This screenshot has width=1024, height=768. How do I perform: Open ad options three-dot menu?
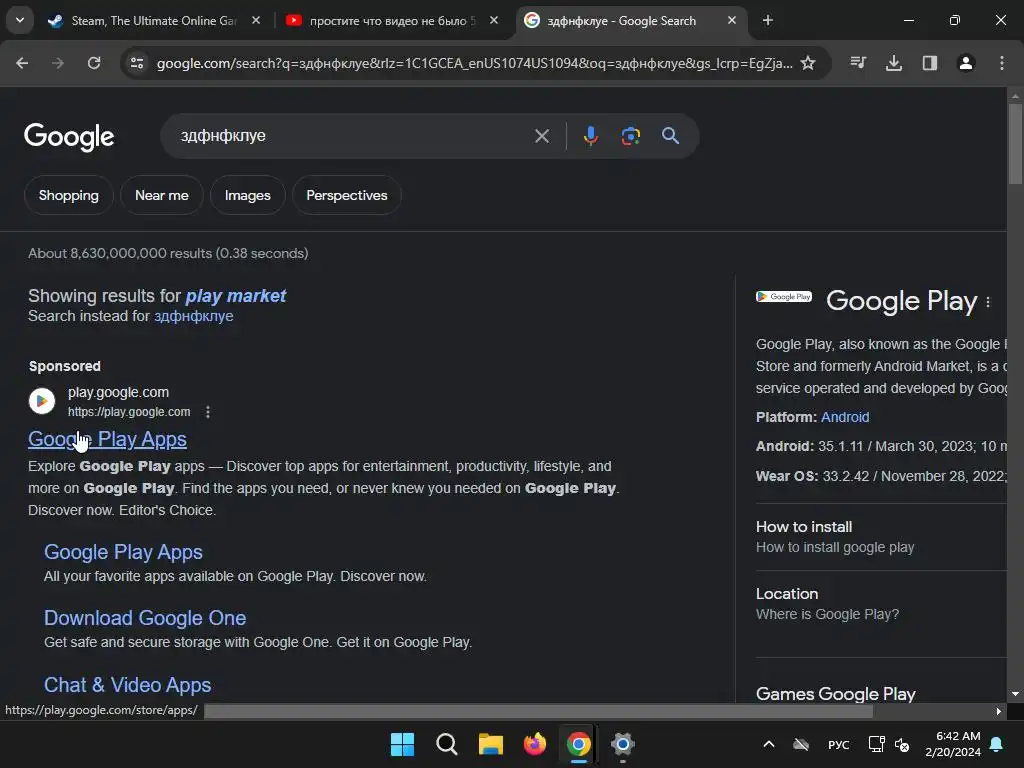(208, 412)
